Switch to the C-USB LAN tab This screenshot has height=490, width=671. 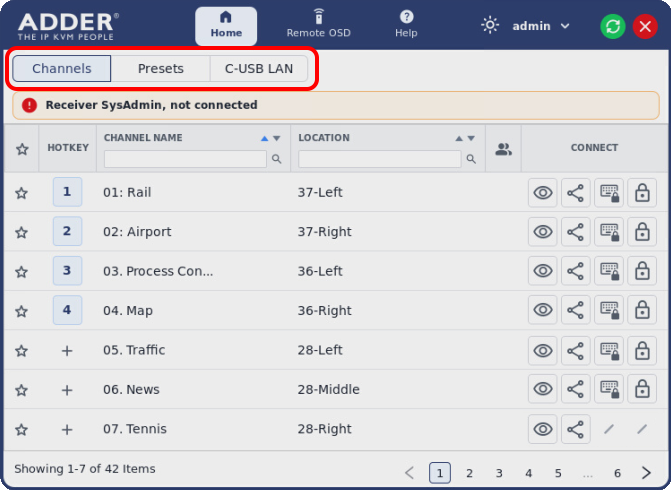(259, 68)
